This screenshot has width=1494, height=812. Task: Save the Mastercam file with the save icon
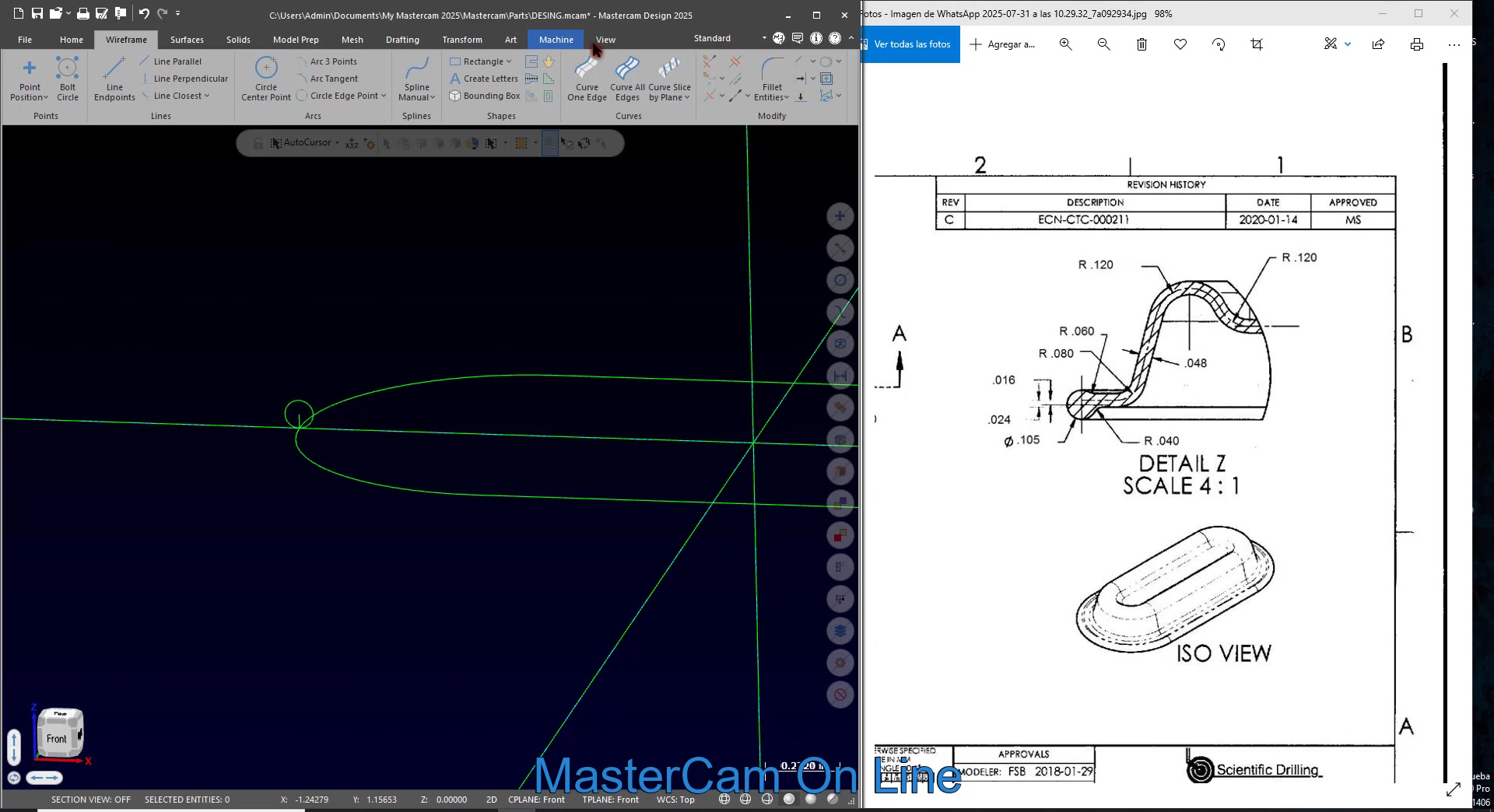coord(37,13)
